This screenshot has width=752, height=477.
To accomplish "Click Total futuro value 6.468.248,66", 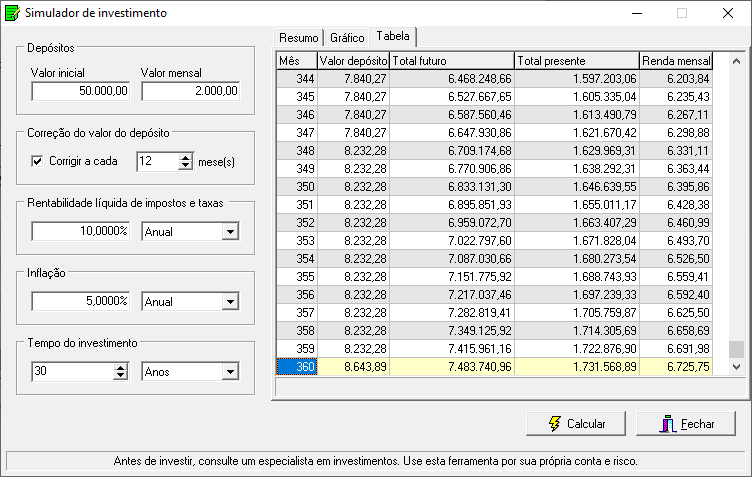I will [452, 79].
